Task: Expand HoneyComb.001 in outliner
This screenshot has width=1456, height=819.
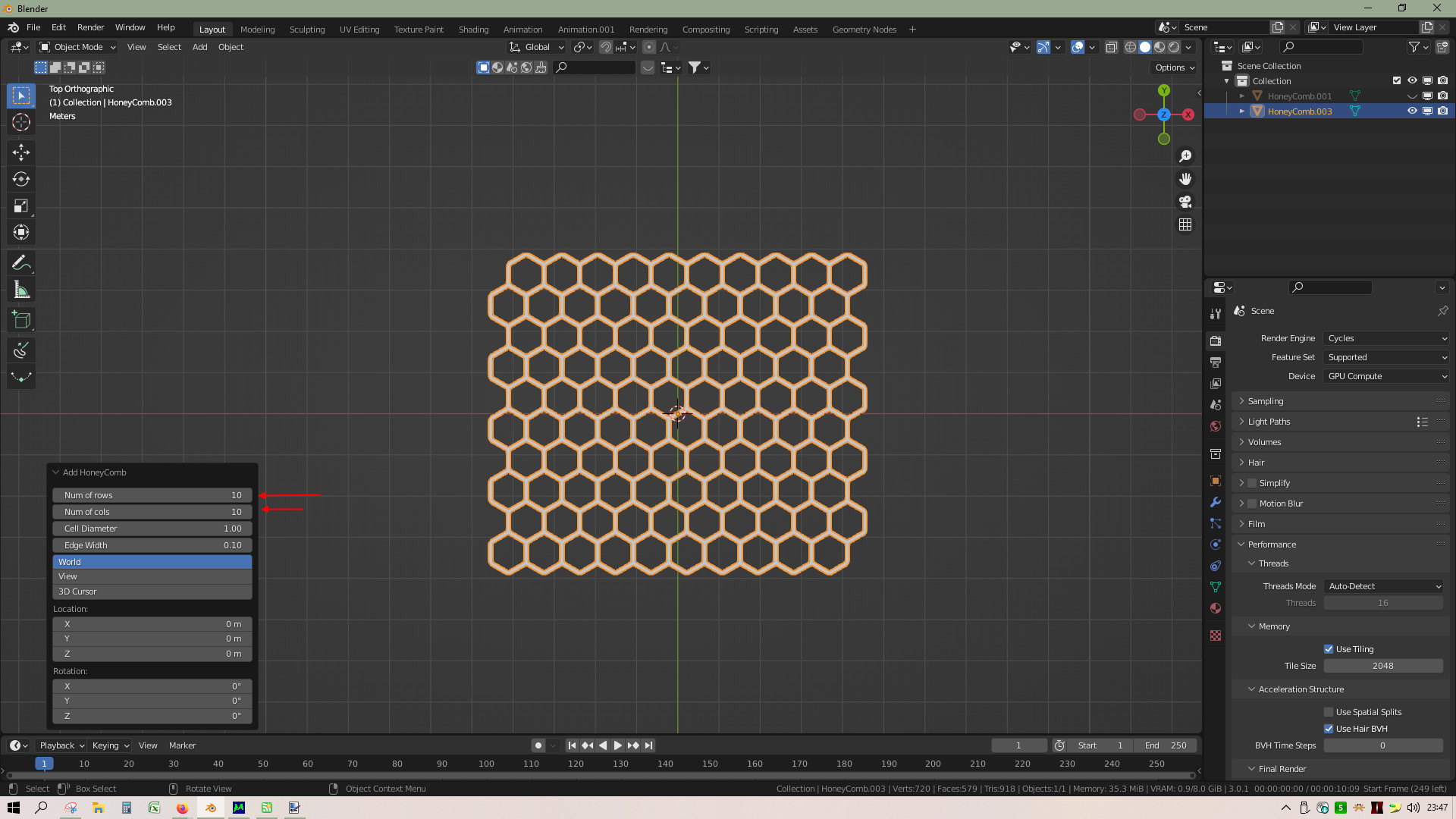Action: tap(1242, 96)
